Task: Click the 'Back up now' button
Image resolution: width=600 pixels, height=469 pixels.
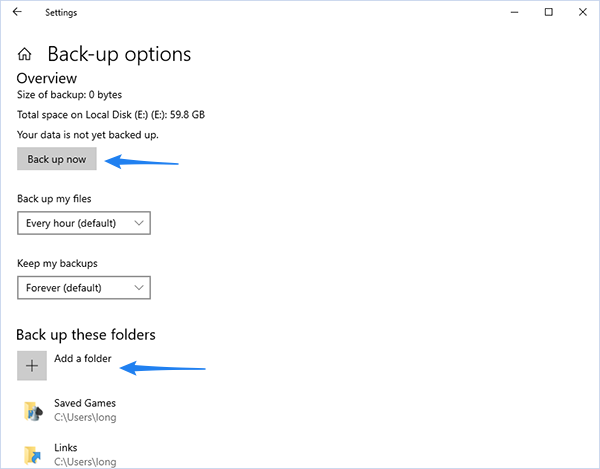Action: [x=57, y=159]
